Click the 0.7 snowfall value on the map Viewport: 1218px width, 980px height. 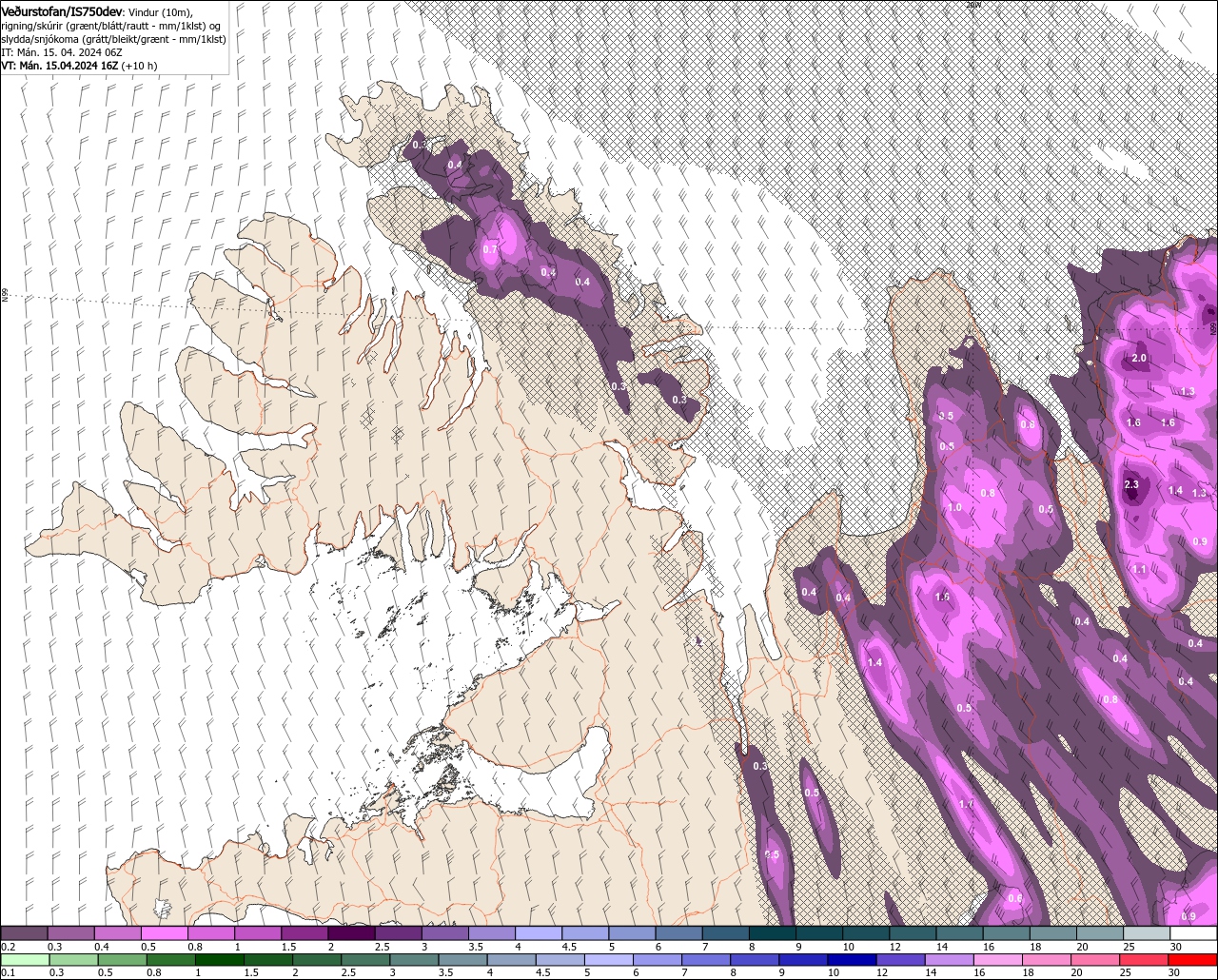tap(490, 248)
